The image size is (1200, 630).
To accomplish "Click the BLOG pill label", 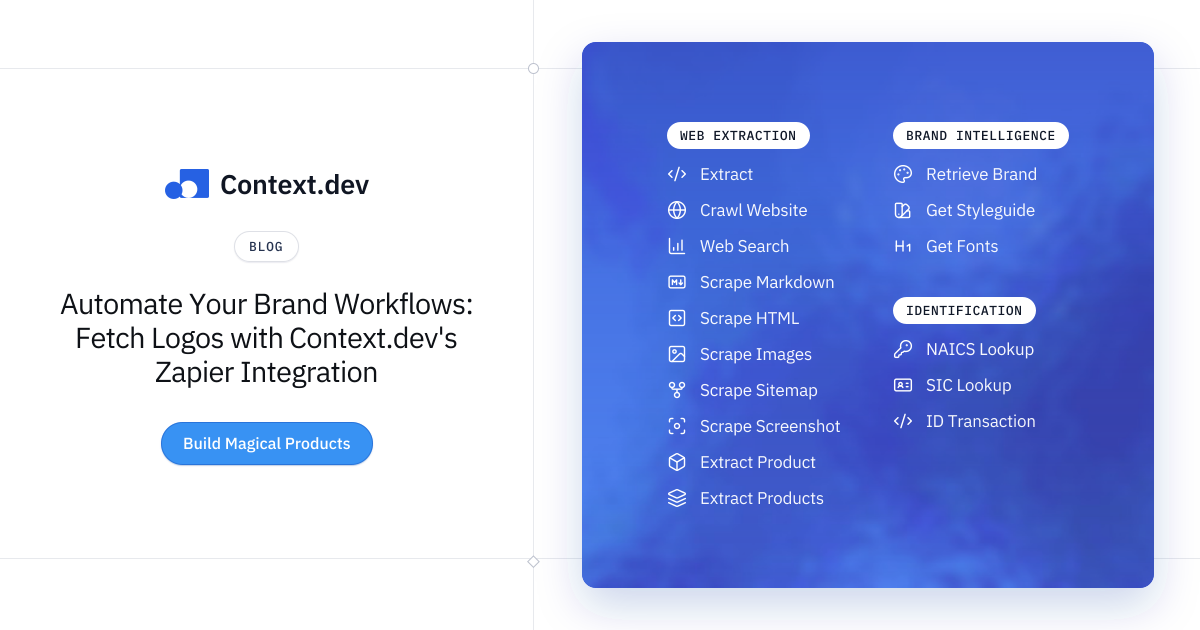I will point(266,246).
